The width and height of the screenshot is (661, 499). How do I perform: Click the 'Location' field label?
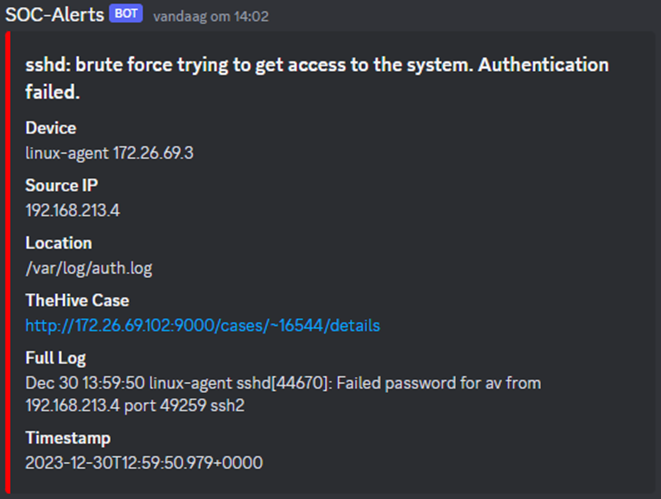pyautogui.click(x=58, y=243)
